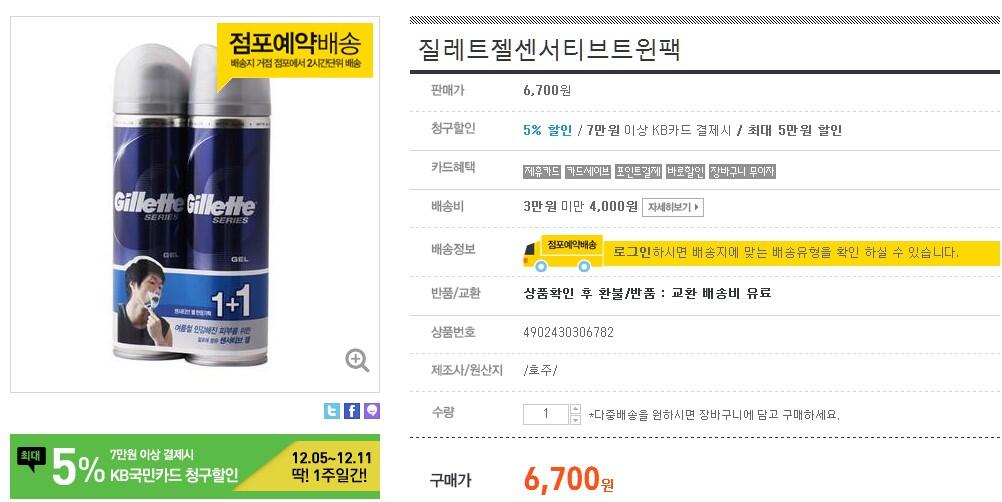Click the 5% 할인 discount link

548,130
